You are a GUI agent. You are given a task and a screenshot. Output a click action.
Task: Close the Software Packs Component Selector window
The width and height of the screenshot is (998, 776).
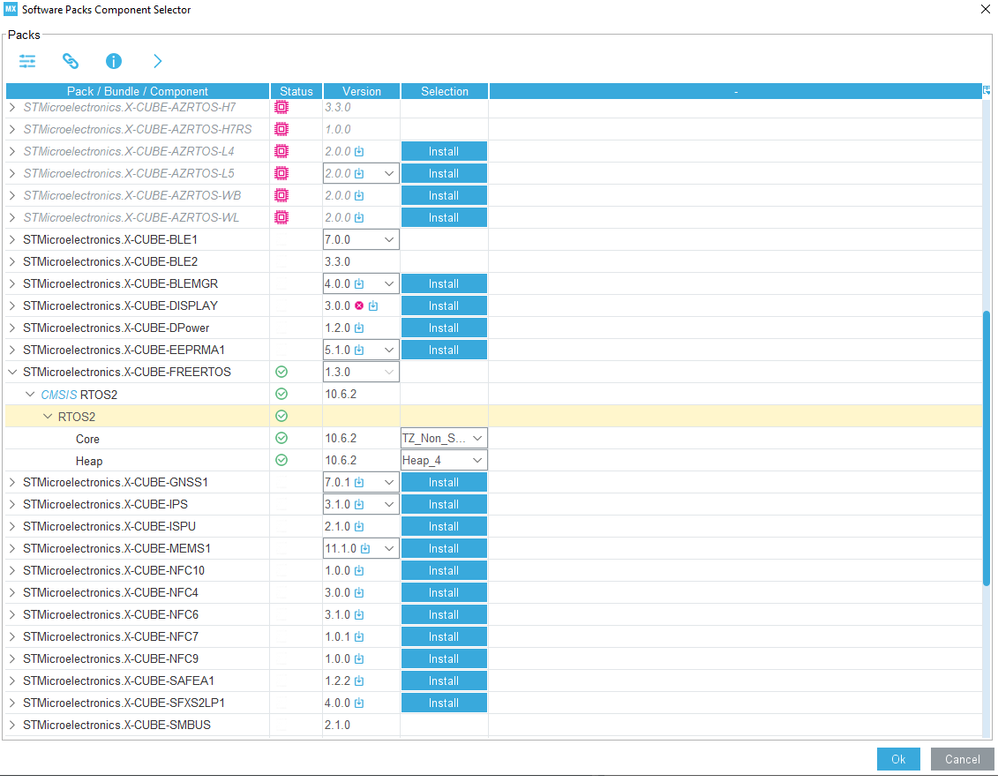tap(985, 9)
